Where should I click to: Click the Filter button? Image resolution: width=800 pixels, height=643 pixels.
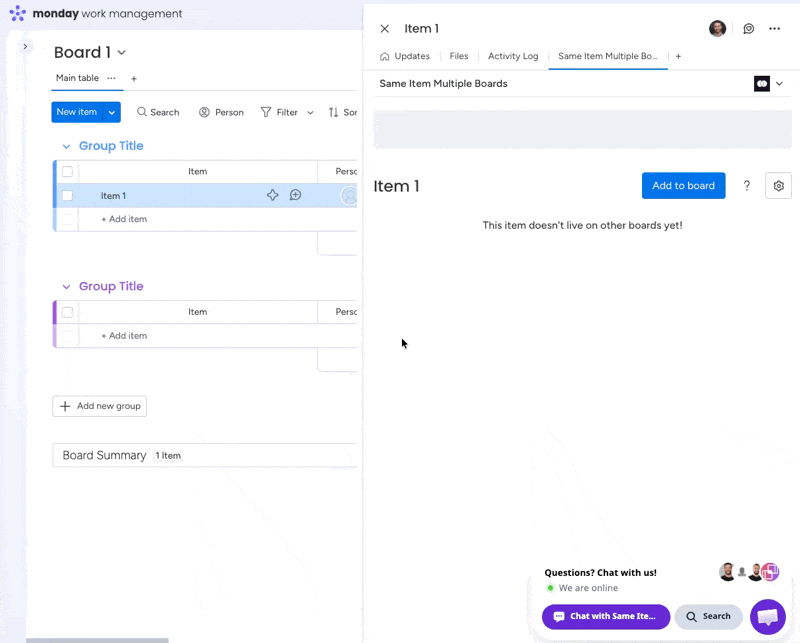(280, 112)
